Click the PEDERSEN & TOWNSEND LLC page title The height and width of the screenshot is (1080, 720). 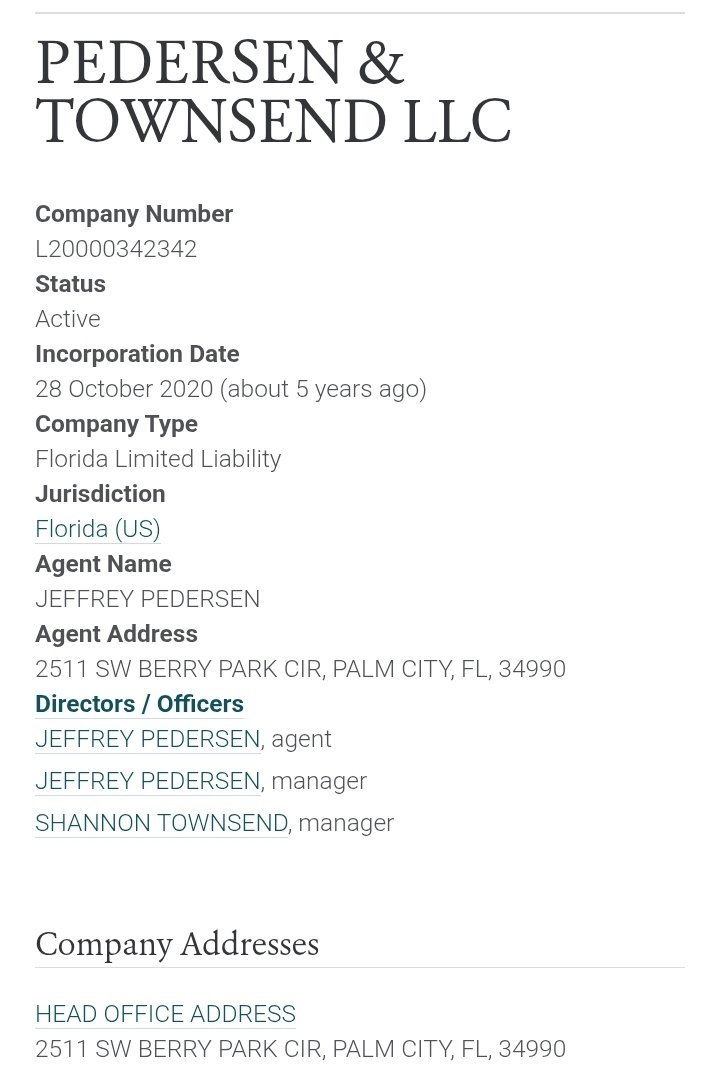tap(272, 92)
